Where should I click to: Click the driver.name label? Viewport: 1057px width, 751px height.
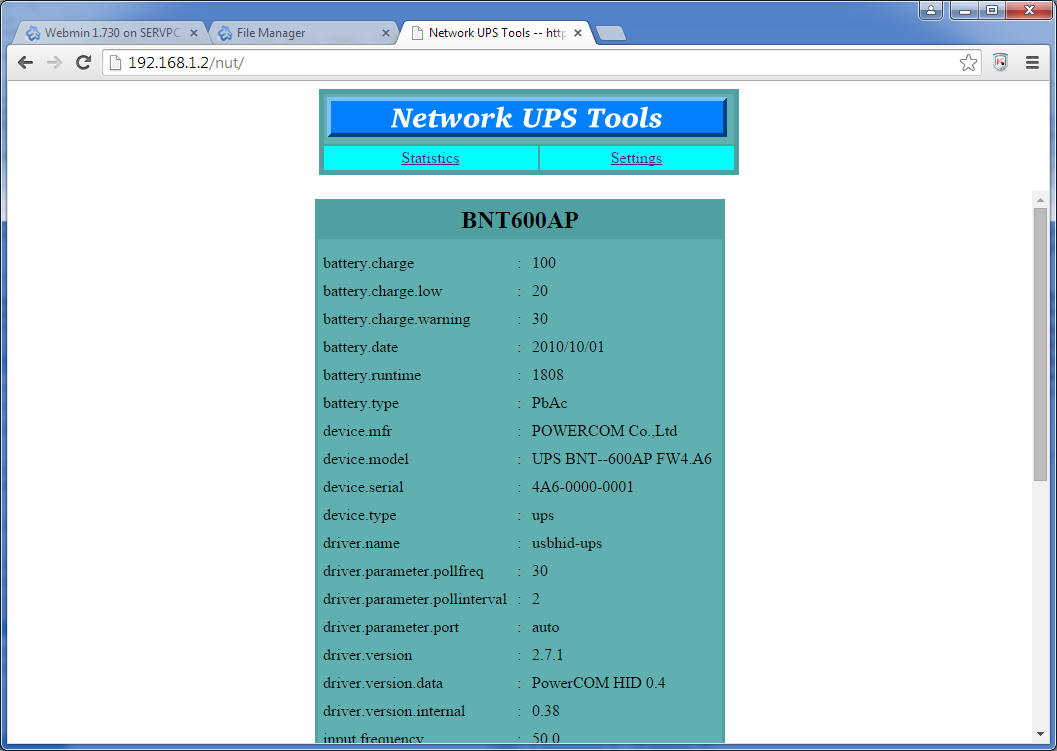[x=361, y=543]
